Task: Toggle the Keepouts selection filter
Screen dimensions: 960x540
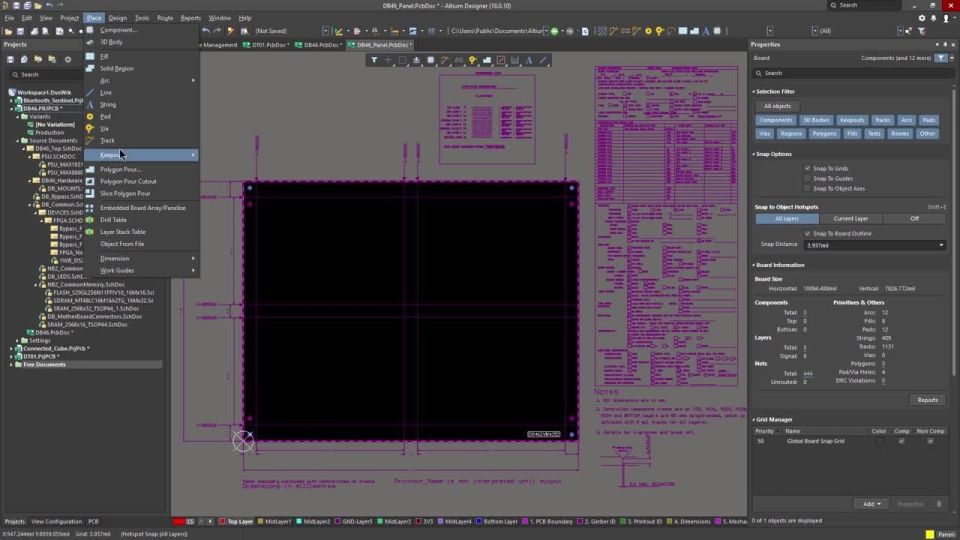Action: 852,120
